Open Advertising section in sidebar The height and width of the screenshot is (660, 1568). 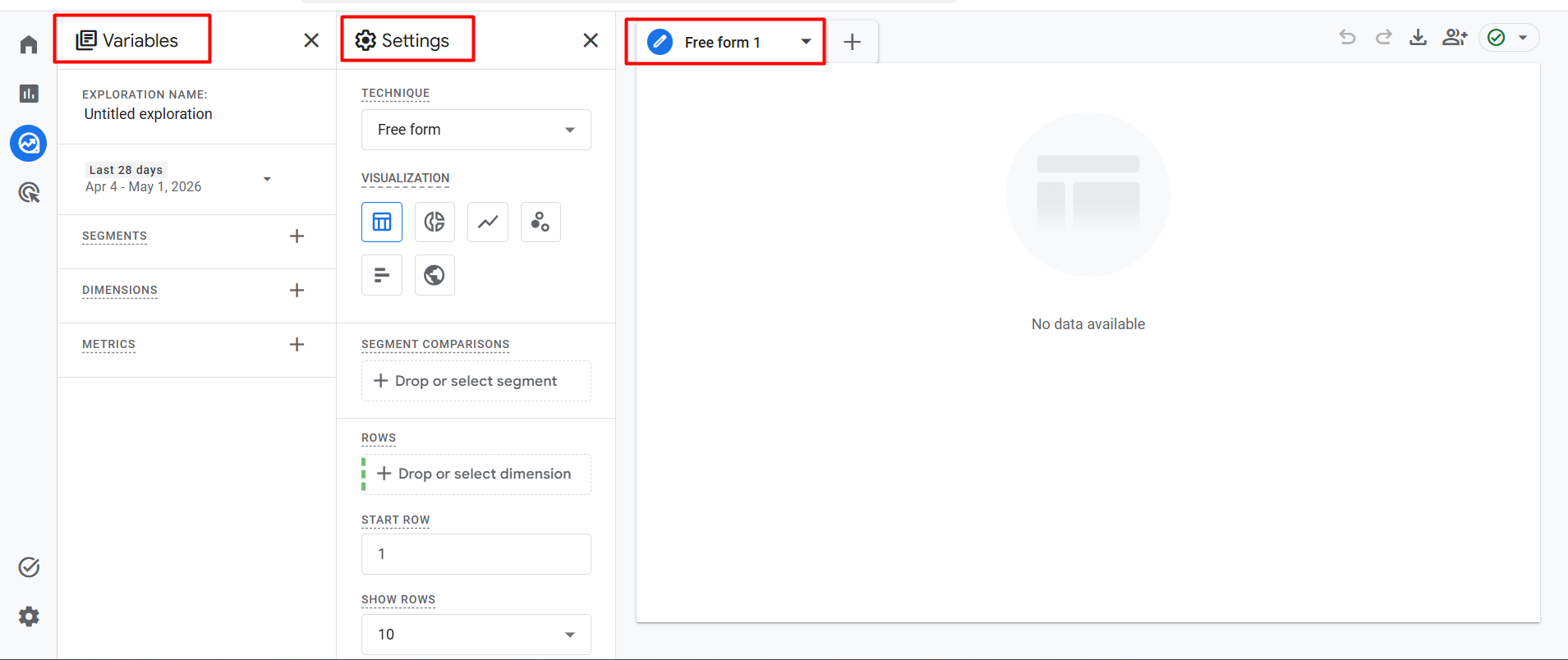click(29, 193)
